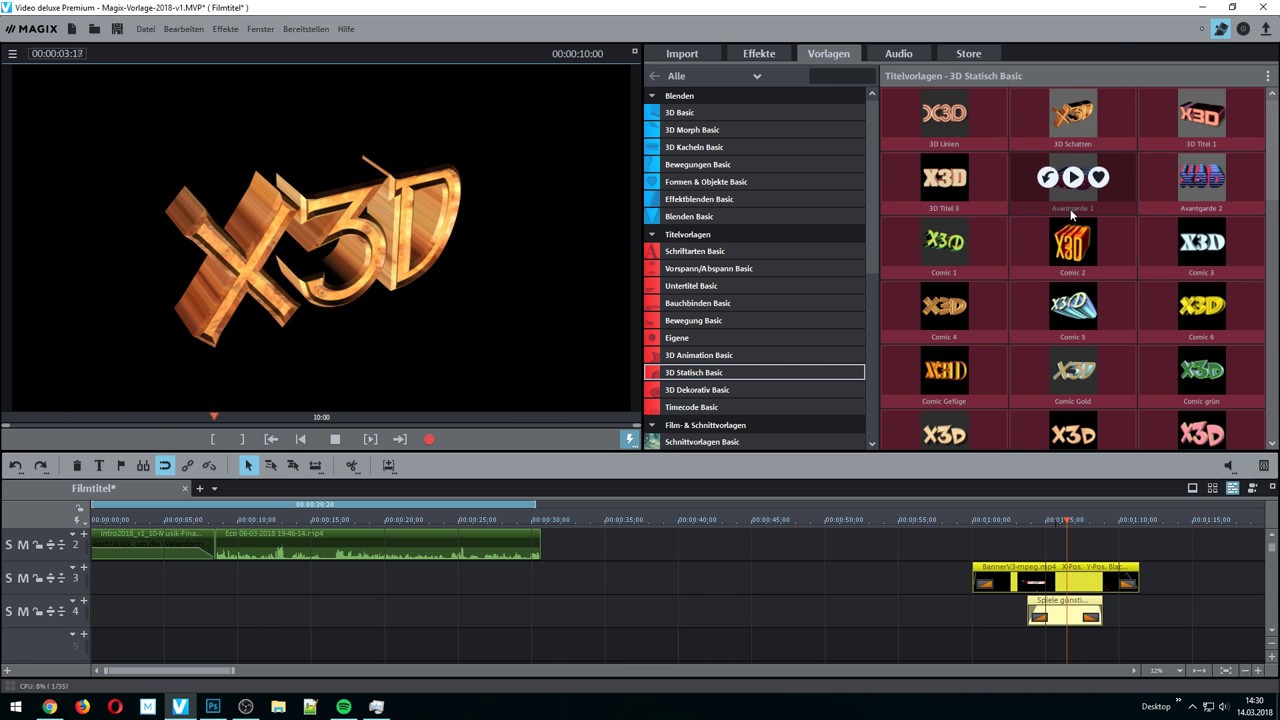Screen dimensions: 1280x720
Task: Open preview monitor hamburger menu
Action: coord(13,54)
